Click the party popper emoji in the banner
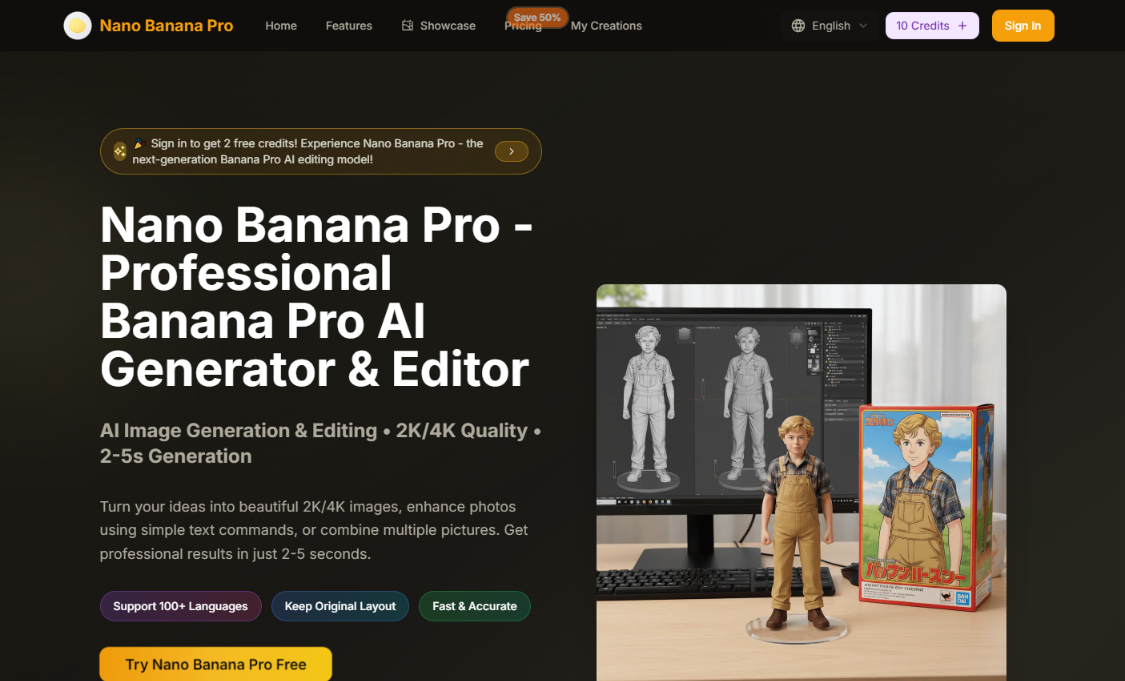This screenshot has height=681, width=1125. (x=142, y=145)
